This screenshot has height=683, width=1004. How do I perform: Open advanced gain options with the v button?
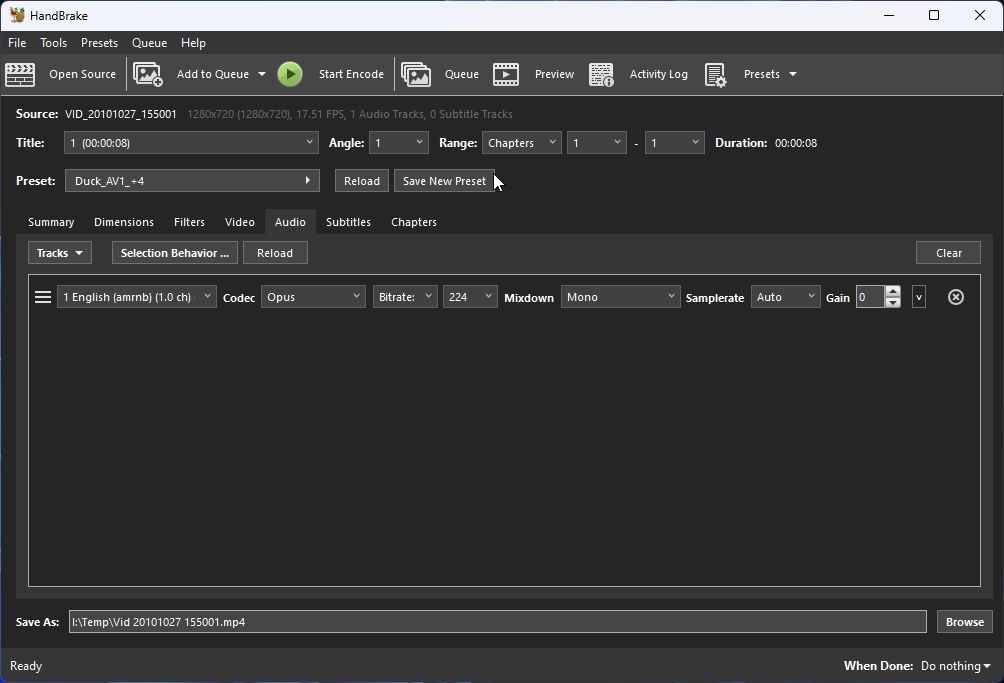pyautogui.click(x=918, y=296)
